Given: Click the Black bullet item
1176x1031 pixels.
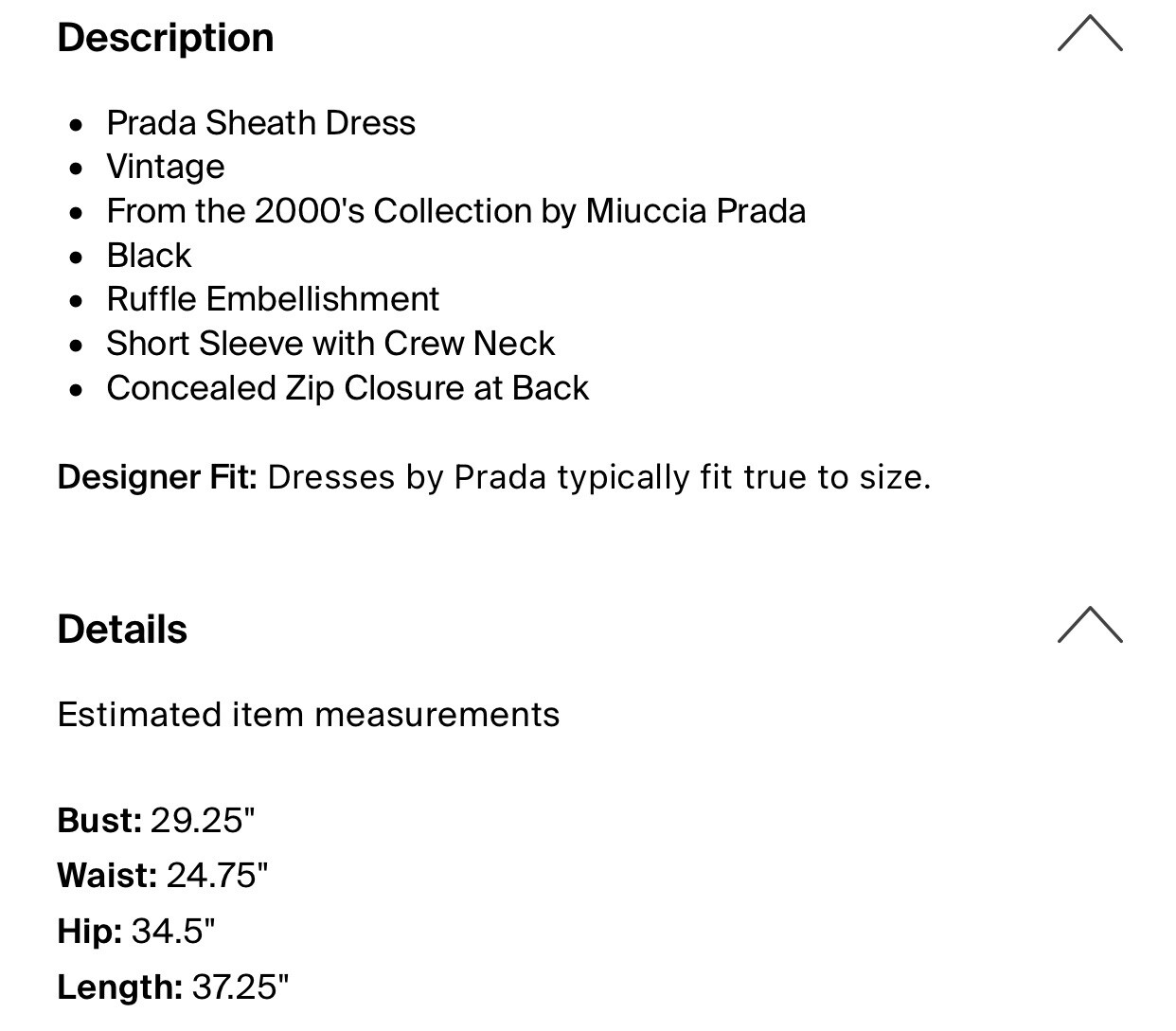Looking at the screenshot, I should (x=149, y=255).
